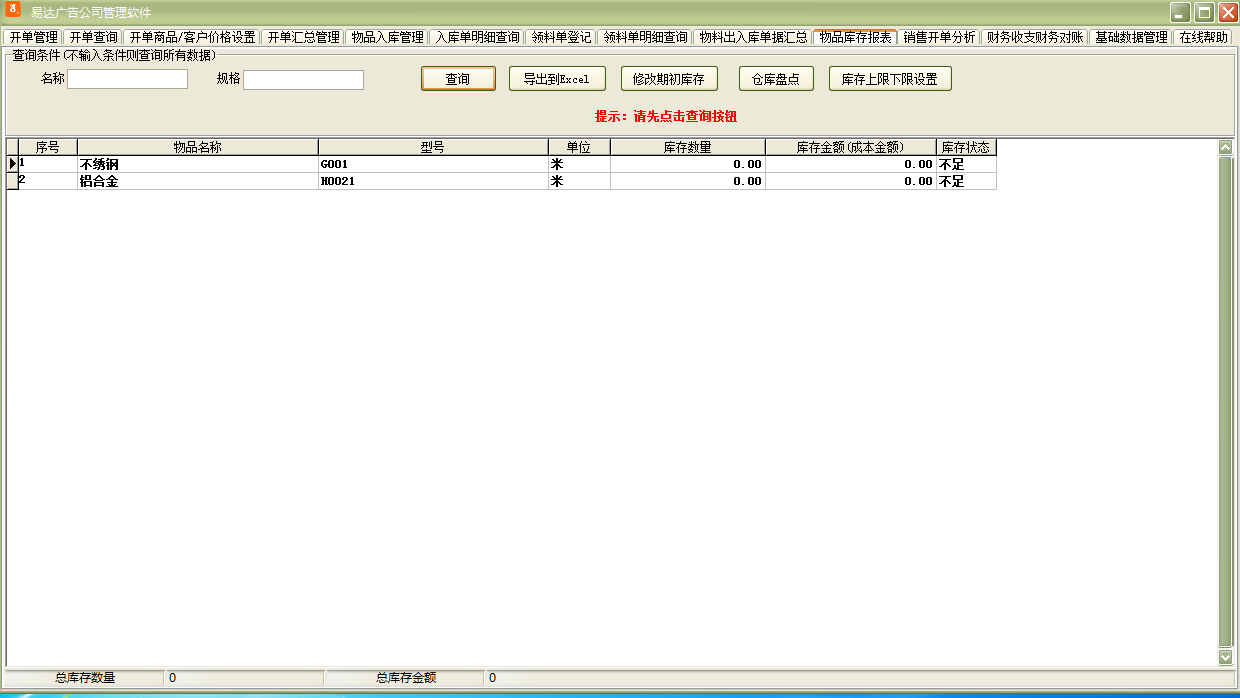1240x698 pixels.
Task: Click the 型号 column header
Action: click(x=433, y=147)
